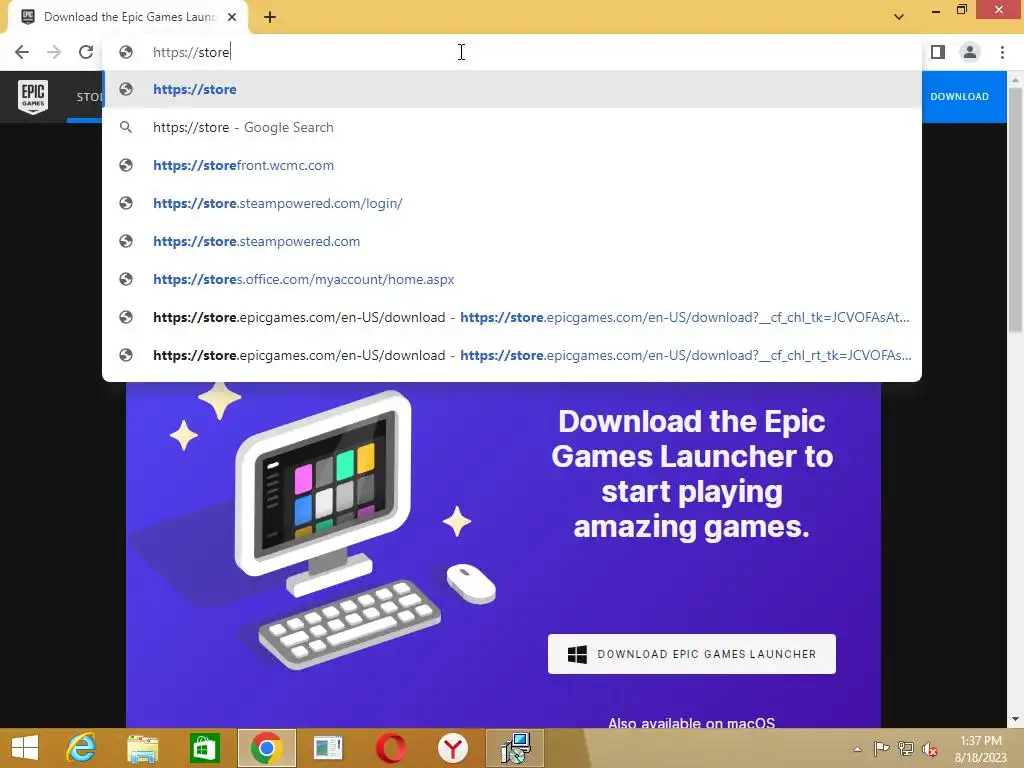This screenshot has width=1024, height=768.
Task: Open File Explorer from taskbar
Action: [x=142, y=748]
